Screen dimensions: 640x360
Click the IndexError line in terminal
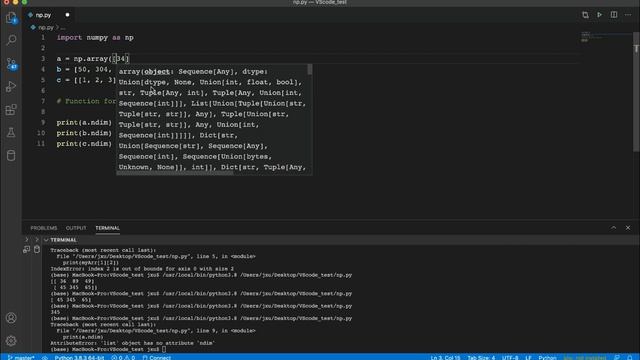(x=142, y=269)
